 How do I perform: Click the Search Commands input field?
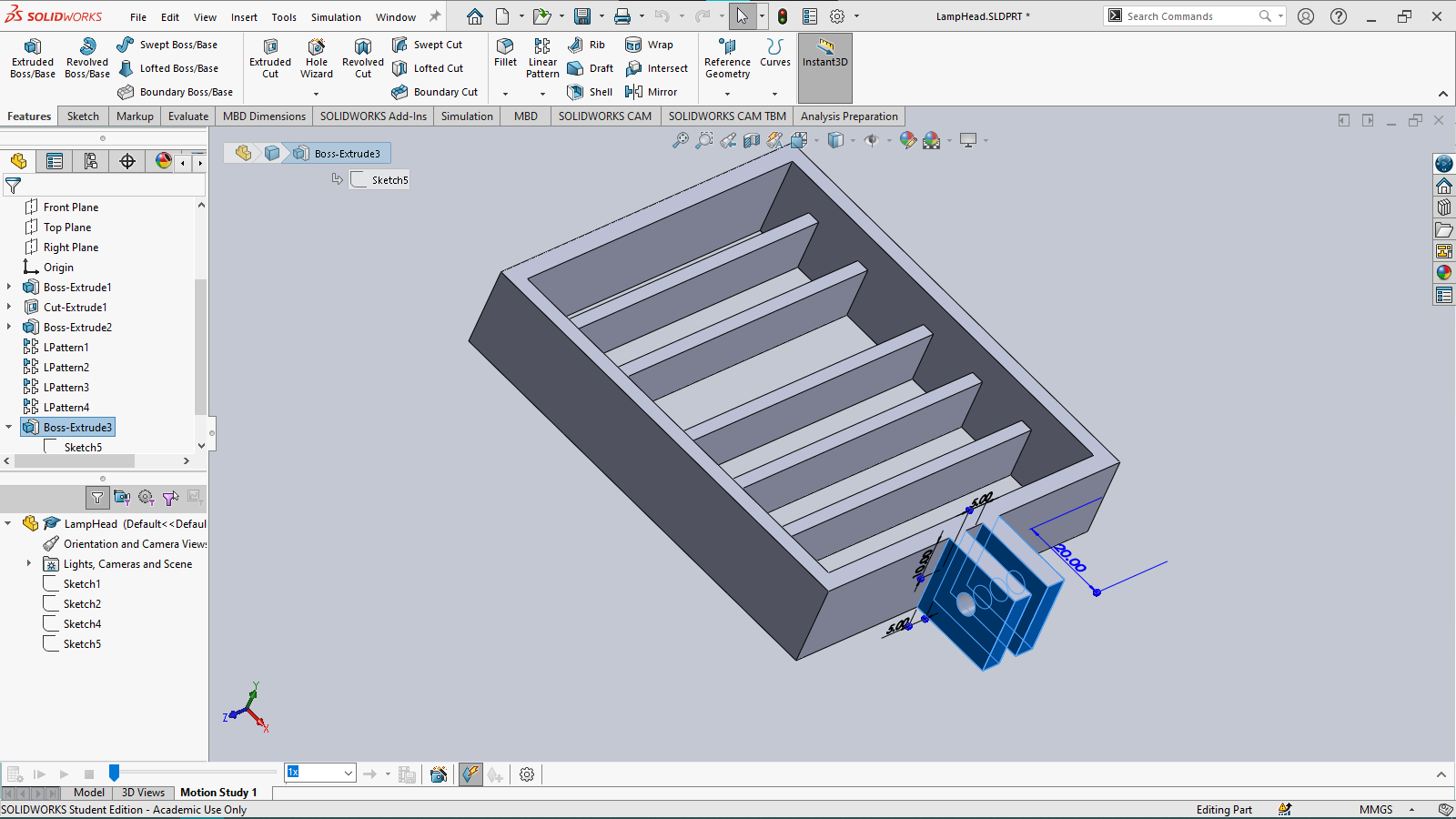point(1190,16)
